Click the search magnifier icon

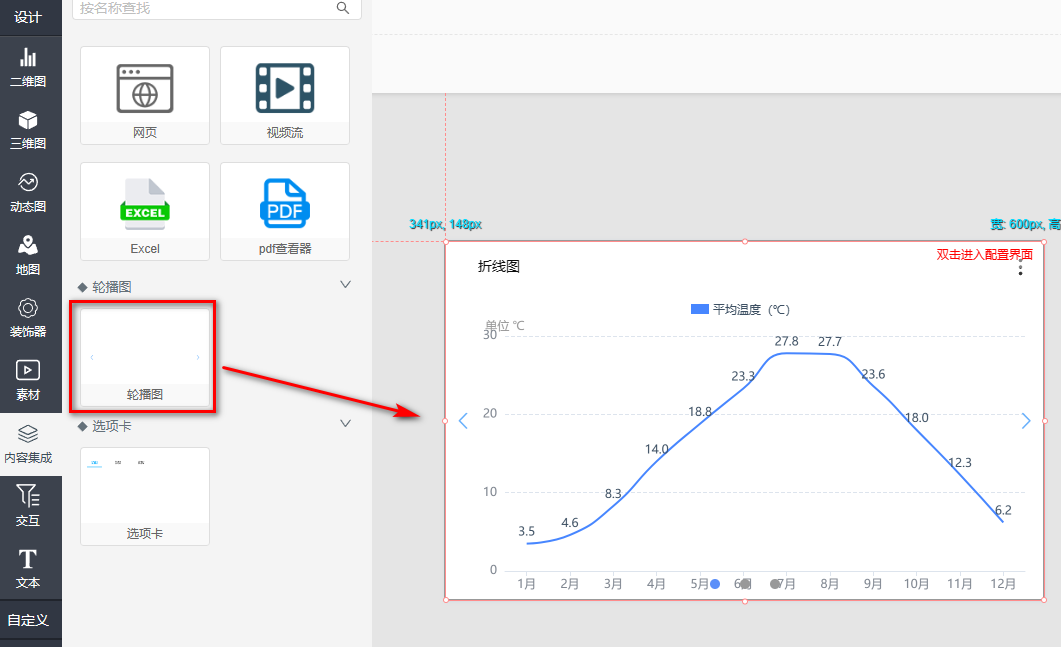(343, 8)
